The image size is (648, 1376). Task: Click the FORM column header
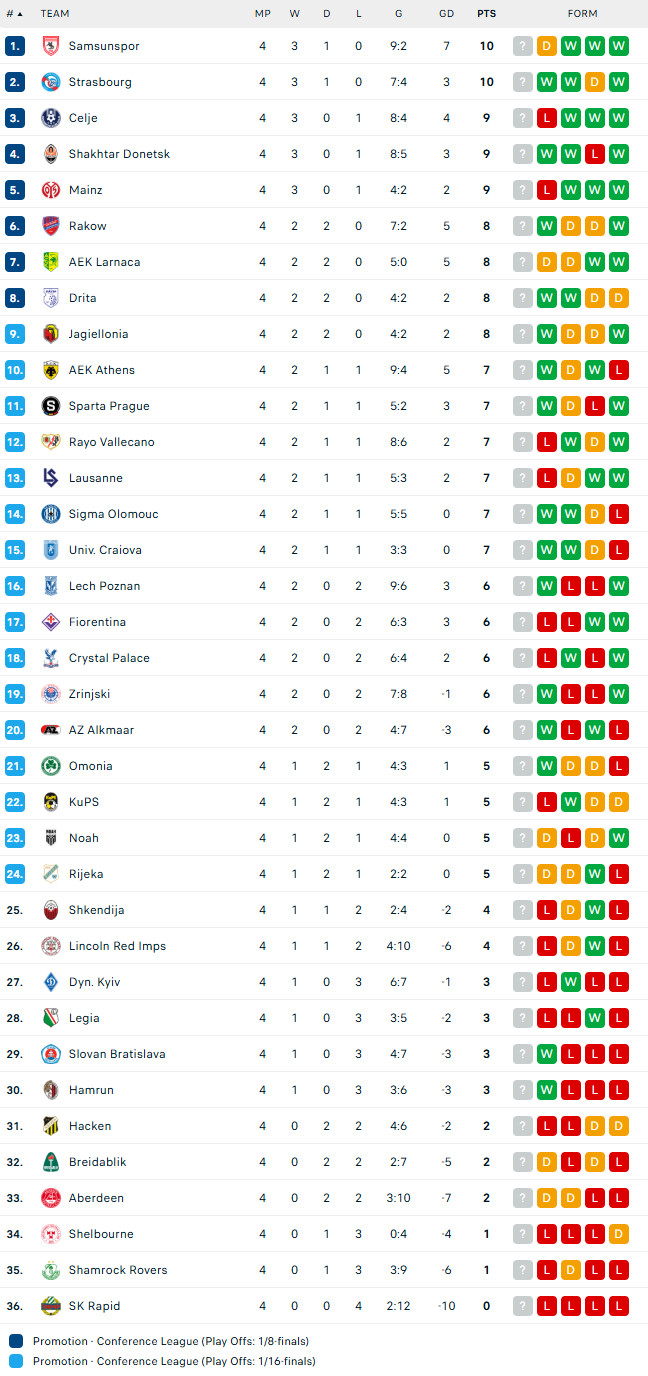(582, 14)
